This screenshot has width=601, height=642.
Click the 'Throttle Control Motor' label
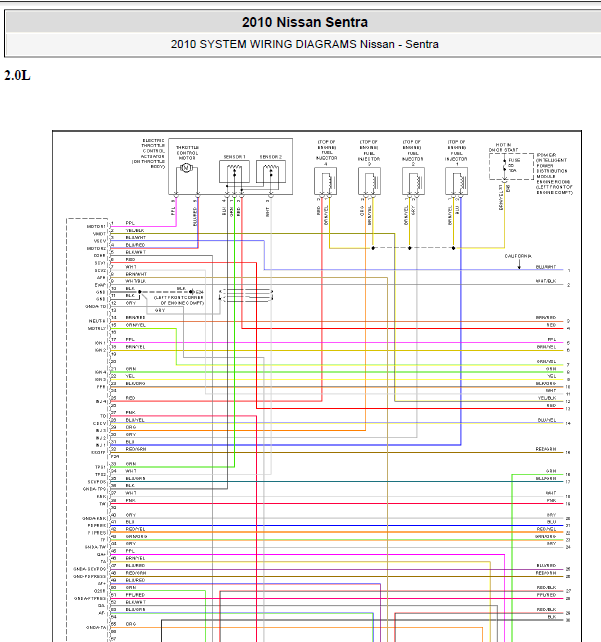click(187, 153)
